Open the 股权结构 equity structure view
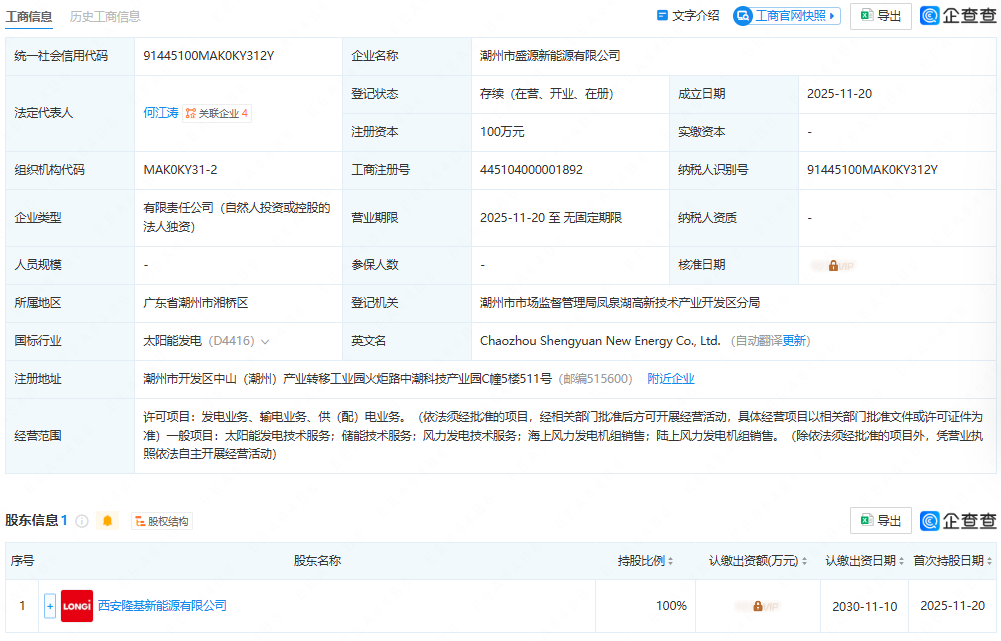 (161, 521)
